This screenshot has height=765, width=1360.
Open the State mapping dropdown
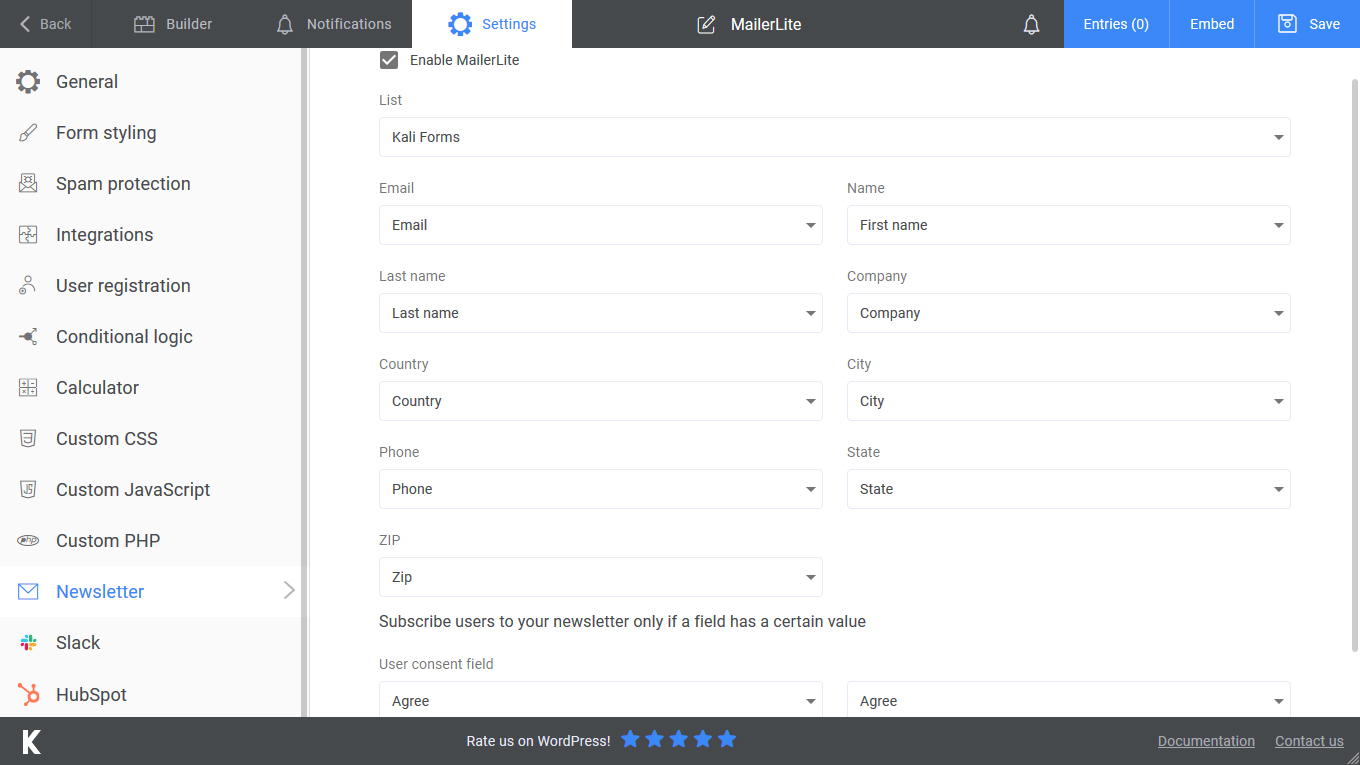point(1068,489)
